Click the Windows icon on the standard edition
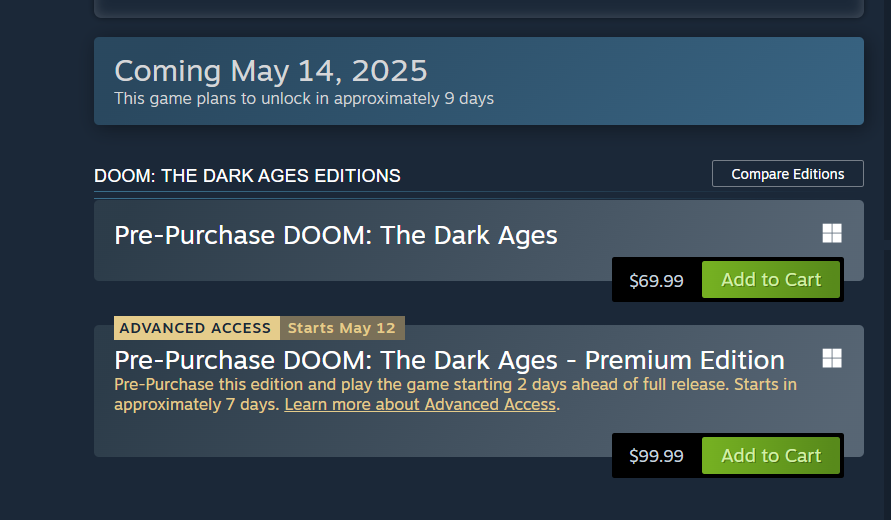The height and width of the screenshot is (520, 891). click(x=831, y=233)
